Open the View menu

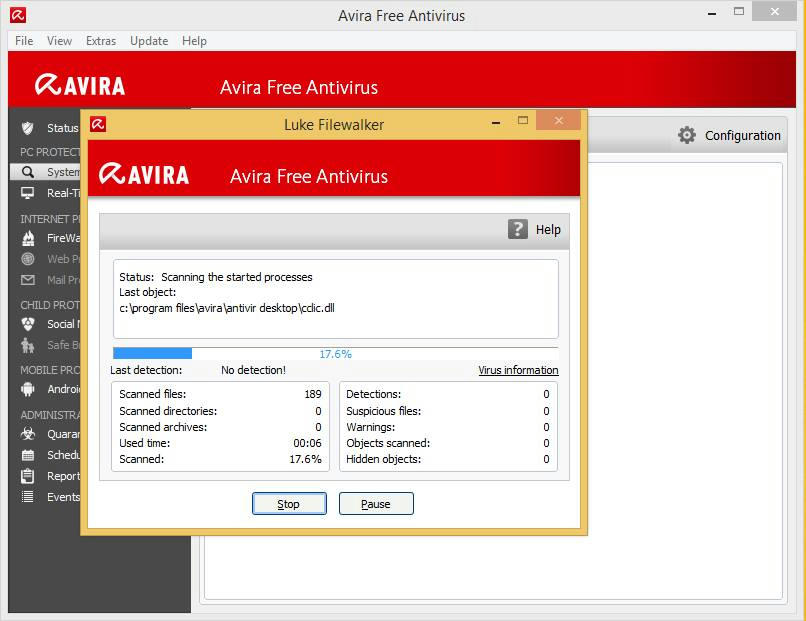pyautogui.click(x=59, y=41)
